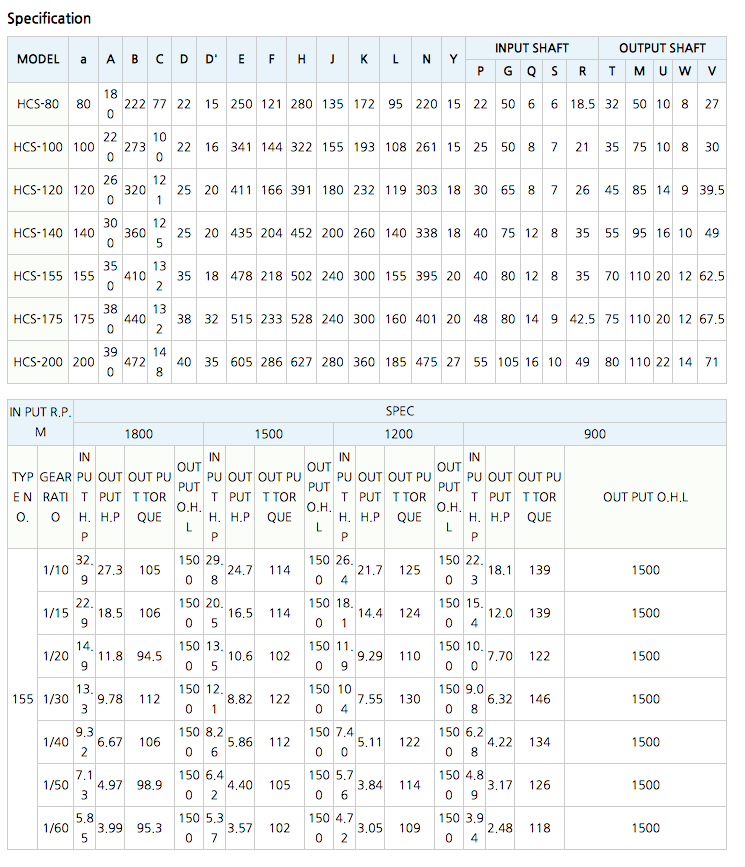Image resolution: width=745 pixels, height=867 pixels.
Task: Select the HCS-175 model row label
Action: [x=38, y=319]
